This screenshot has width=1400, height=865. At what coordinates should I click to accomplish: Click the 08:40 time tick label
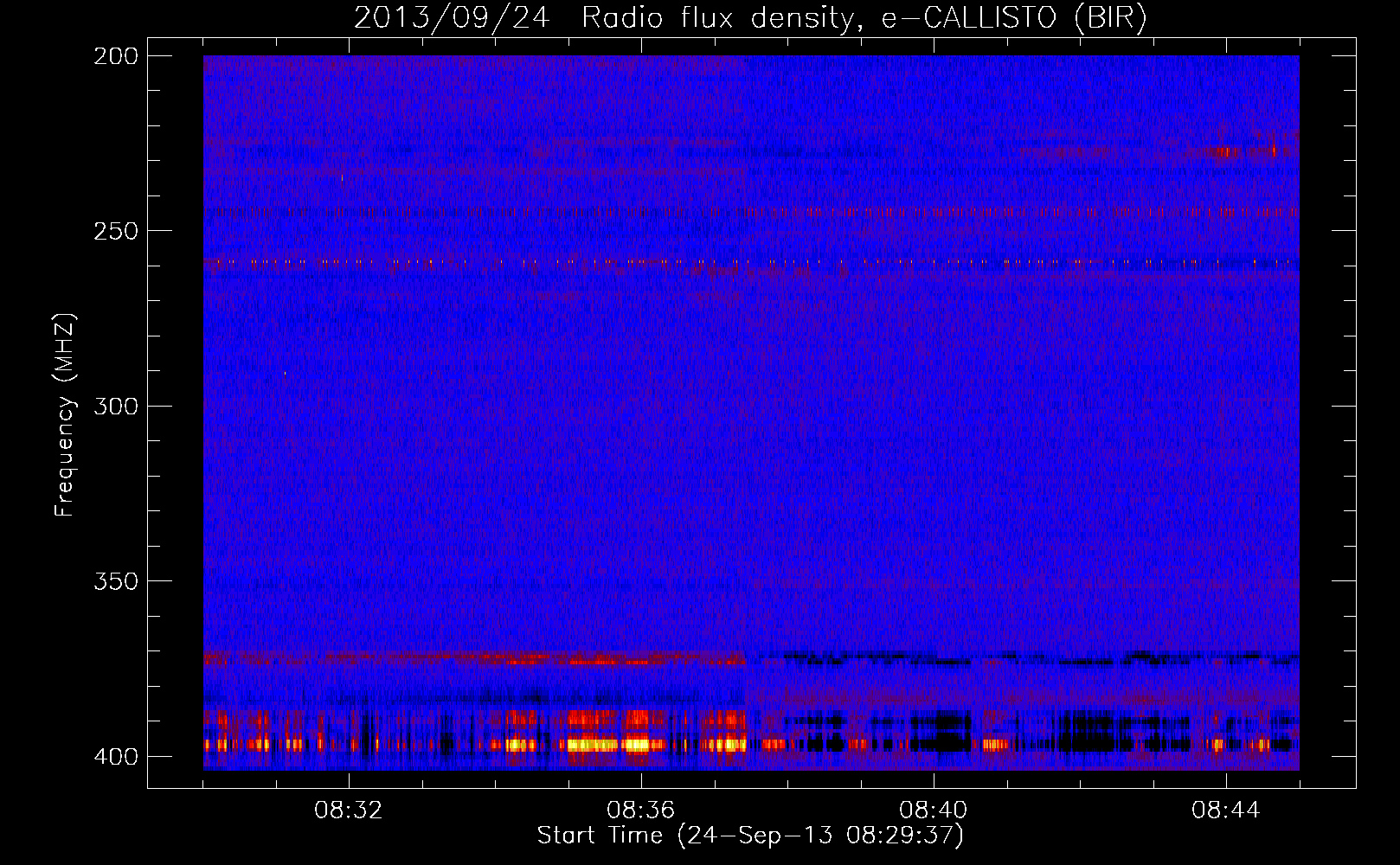click(x=934, y=811)
